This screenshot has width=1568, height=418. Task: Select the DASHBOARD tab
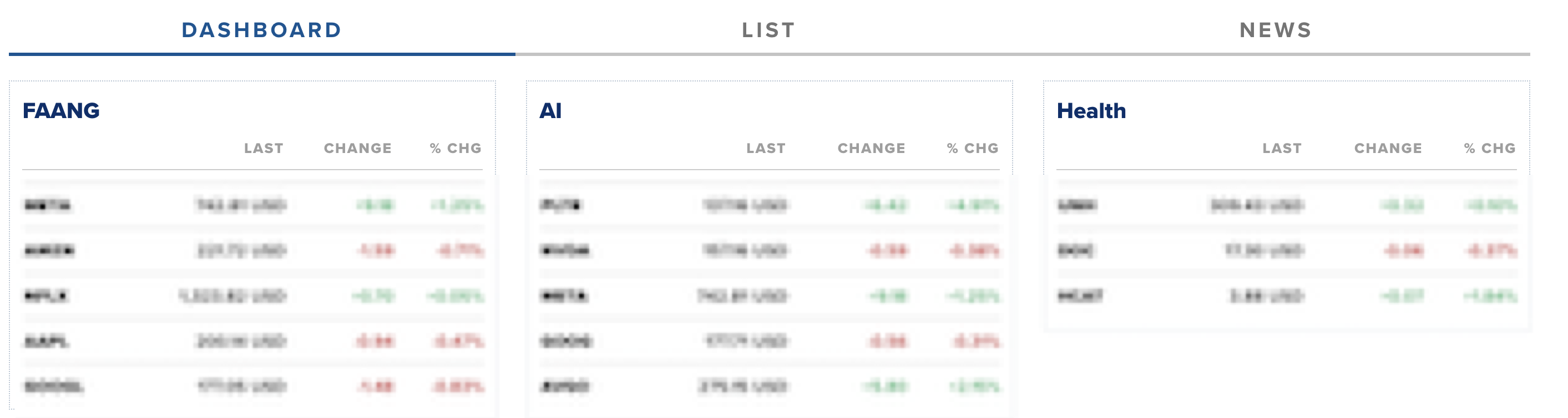tap(262, 30)
